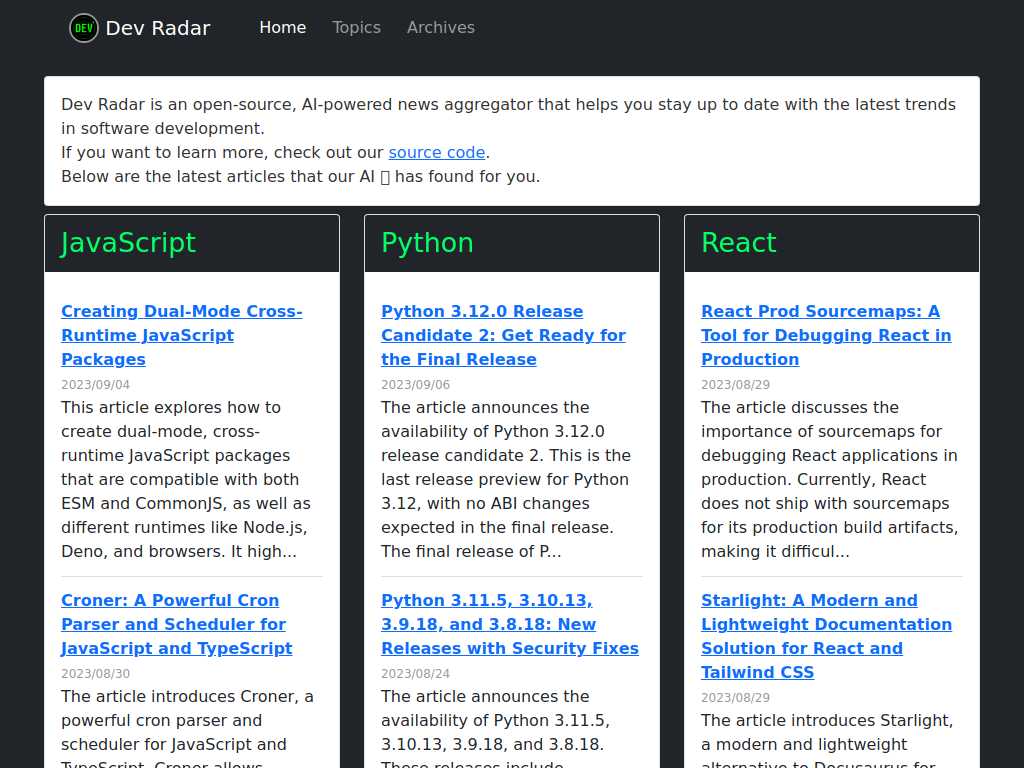
Task: Click the Python 3.12.0 release candidate summary
Action: [506, 479]
